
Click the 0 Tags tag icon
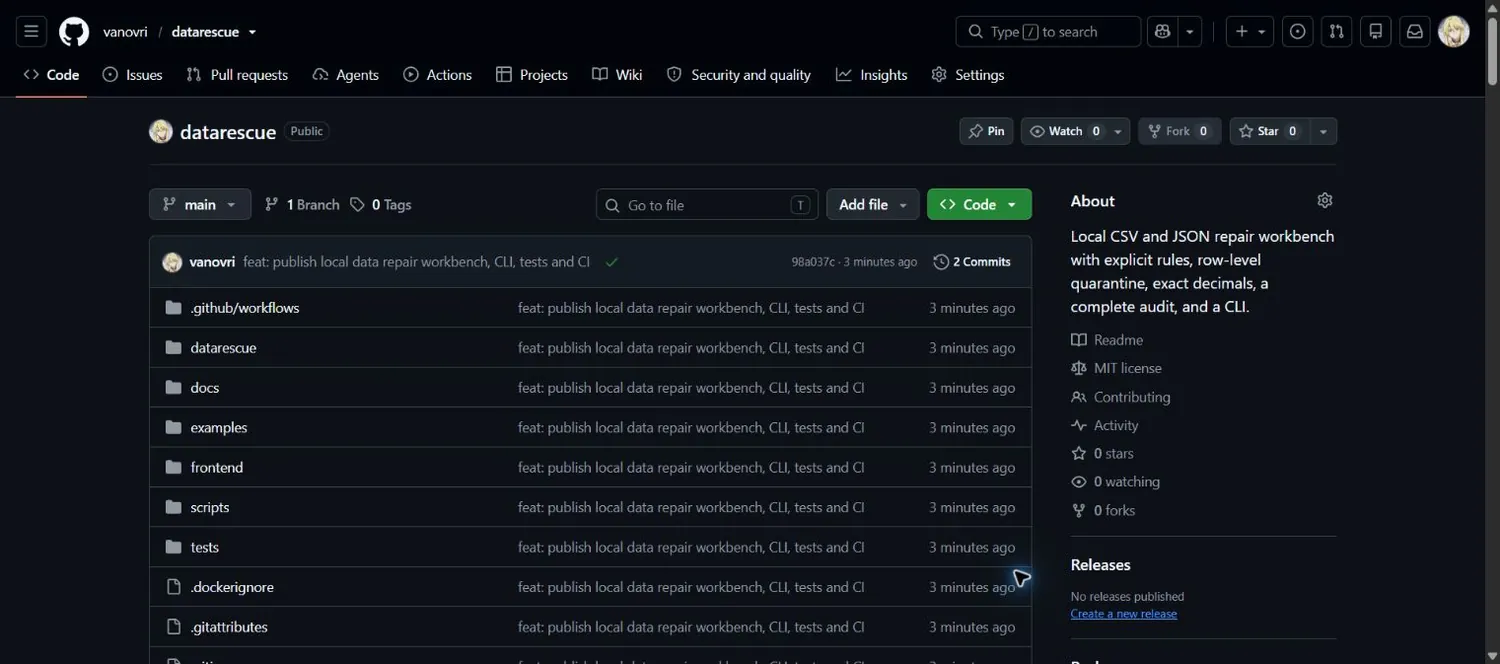pyautogui.click(x=357, y=205)
